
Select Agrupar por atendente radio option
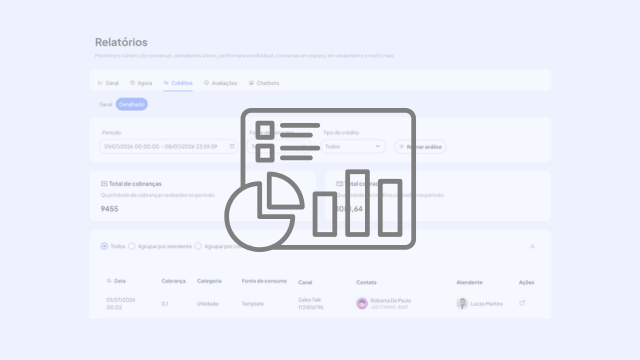click(x=131, y=246)
